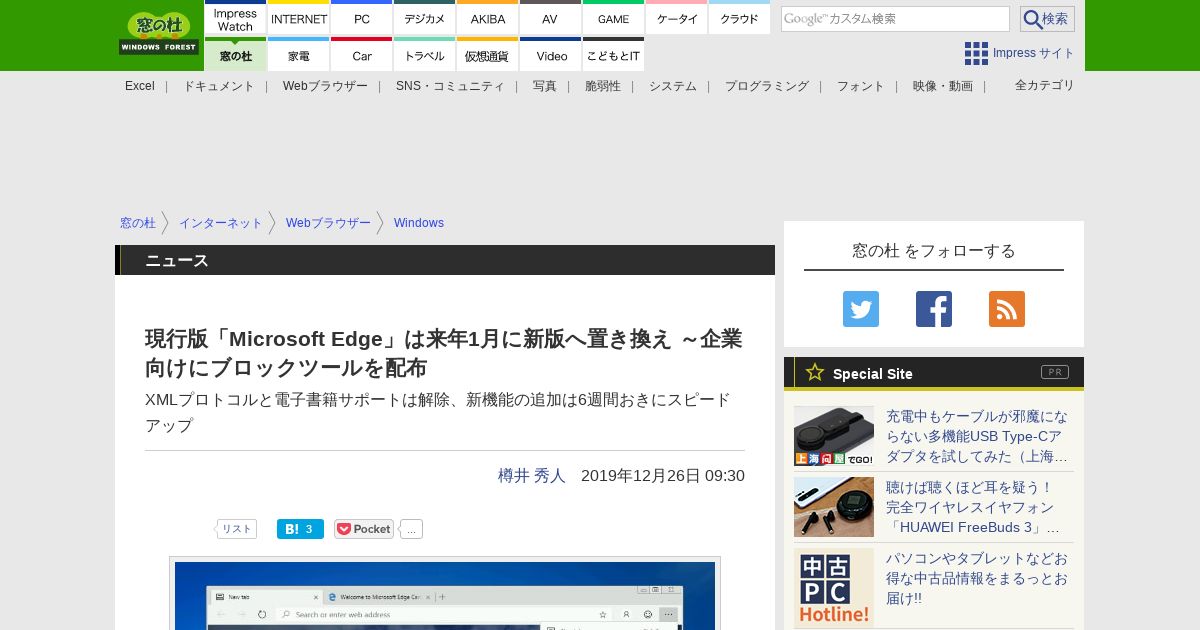Focus the Google カスタム検索 input field

pyautogui.click(x=895, y=19)
